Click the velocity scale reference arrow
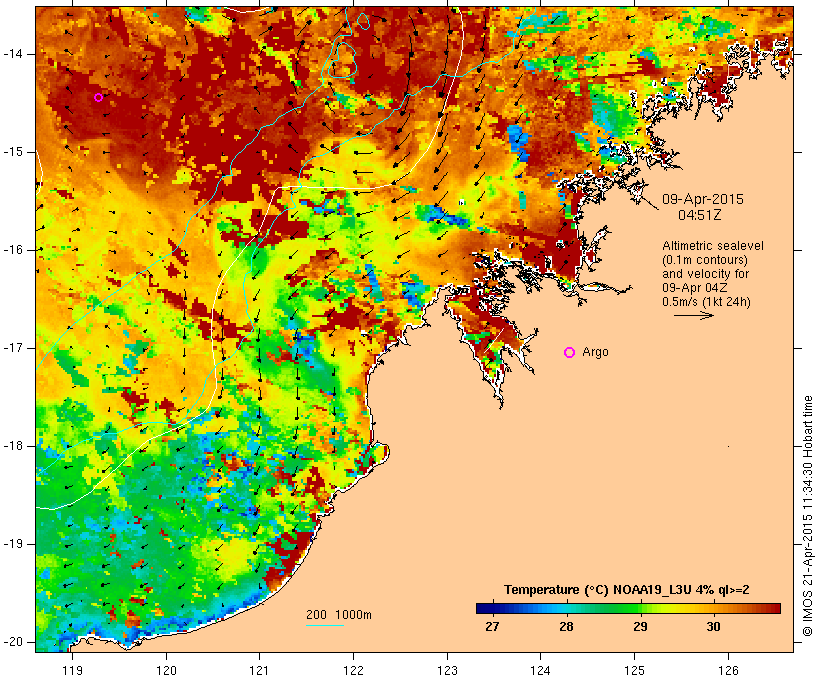820x680 pixels. coord(693,315)
